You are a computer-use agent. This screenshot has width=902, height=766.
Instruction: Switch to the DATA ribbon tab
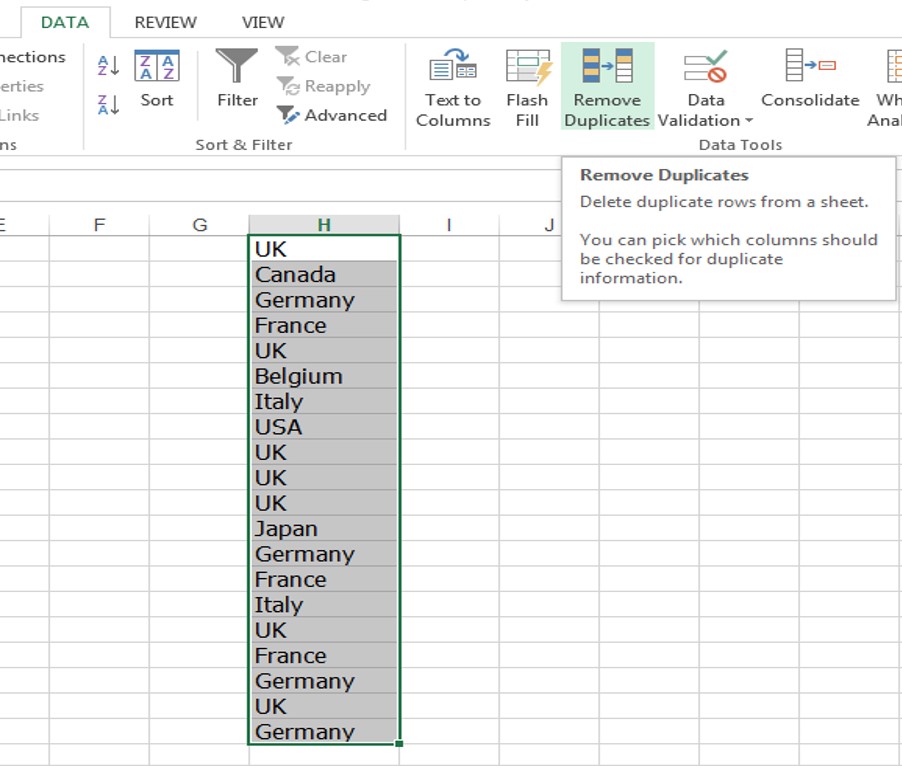65,22
